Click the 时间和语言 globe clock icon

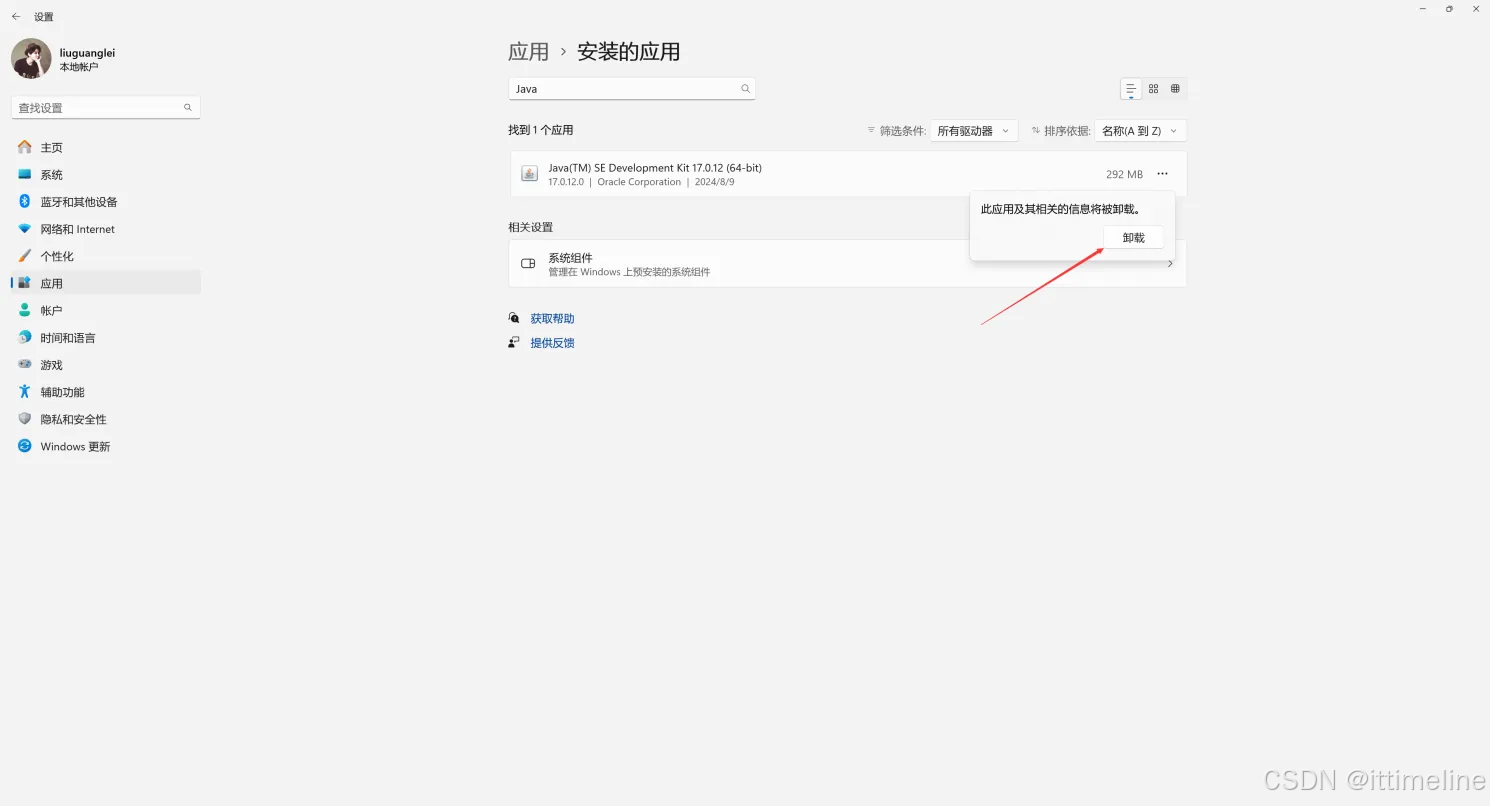pyautogui.click(x=25, y=337)
